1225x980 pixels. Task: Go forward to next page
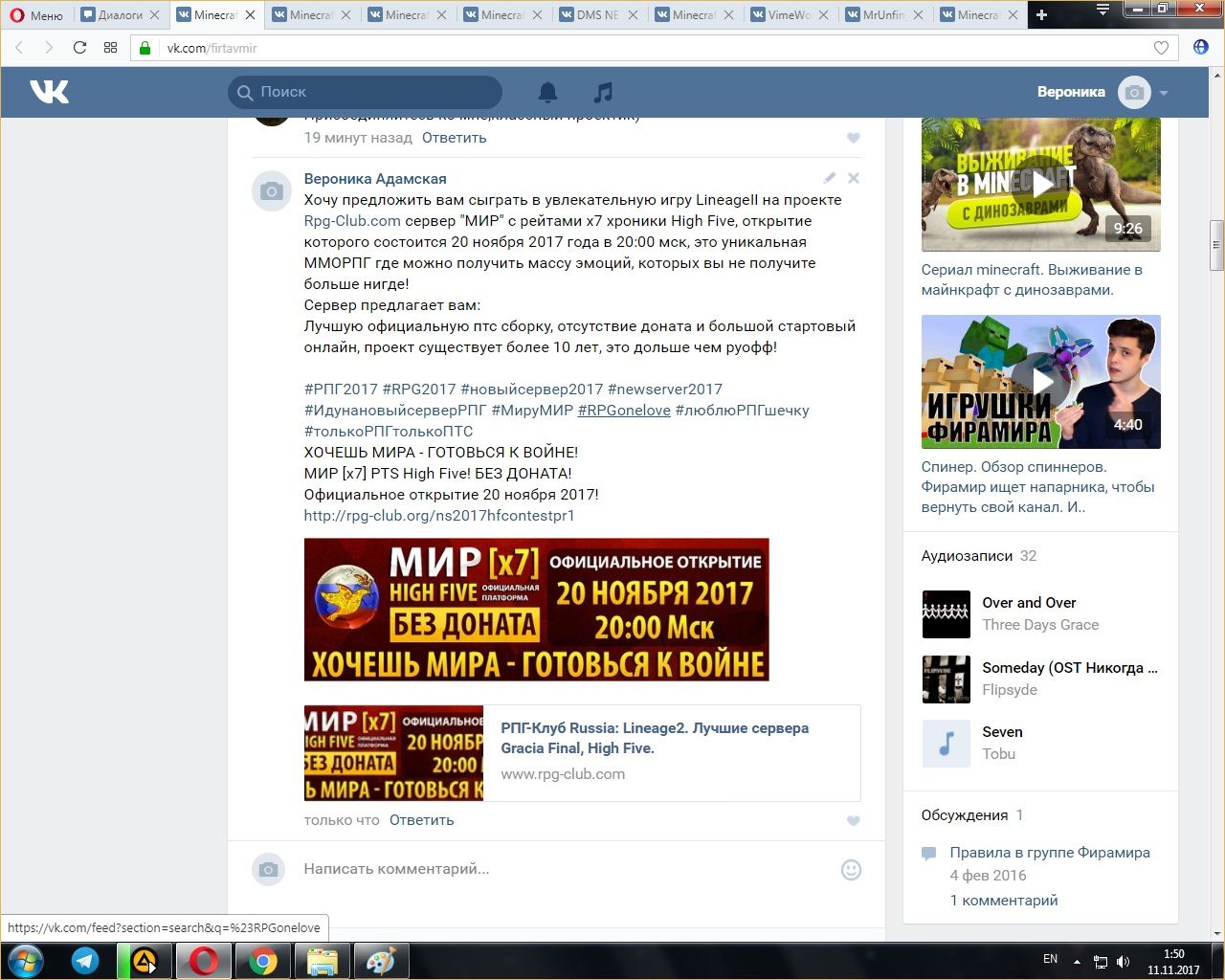click(x=49, y=48)
